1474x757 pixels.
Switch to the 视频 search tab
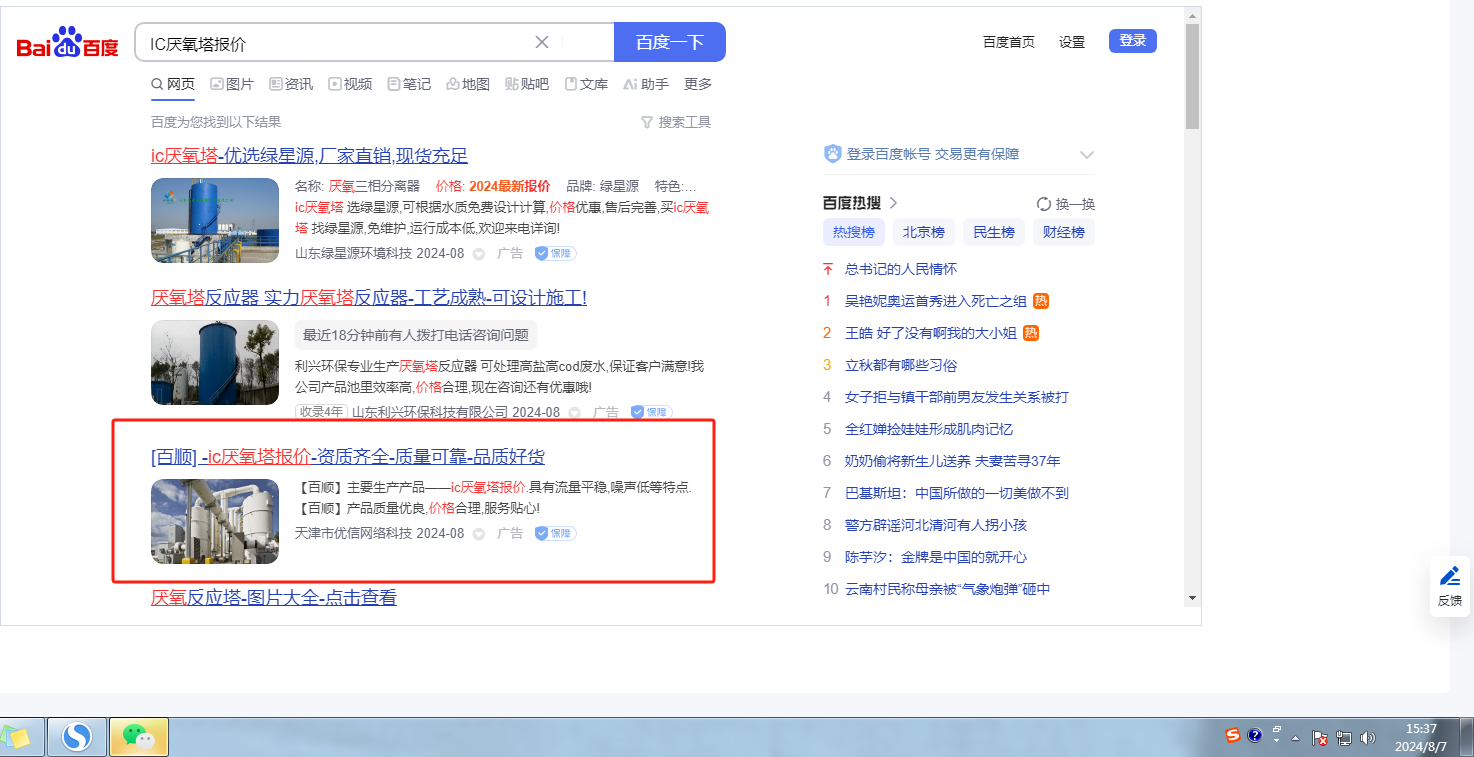coord(350,84)
